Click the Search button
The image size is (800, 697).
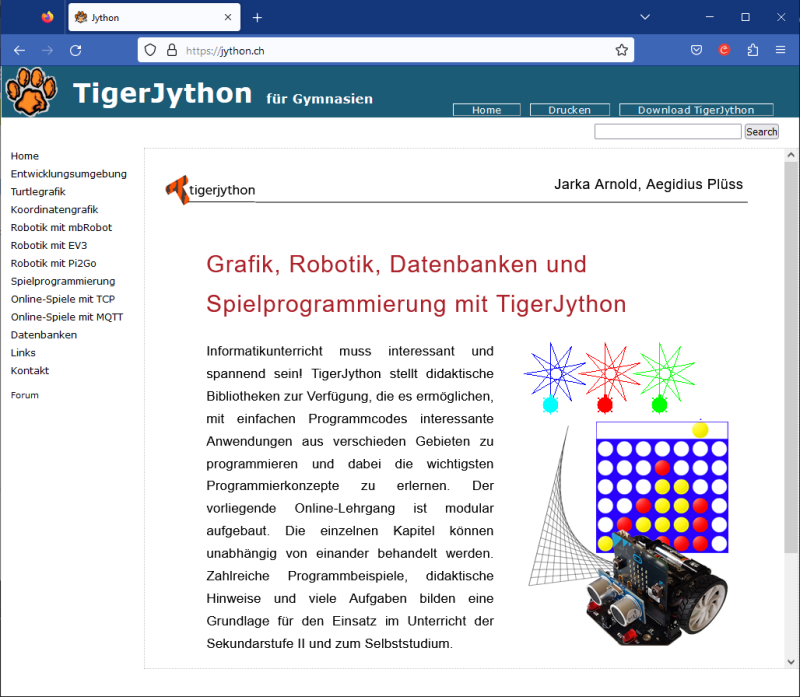[761, 132]
